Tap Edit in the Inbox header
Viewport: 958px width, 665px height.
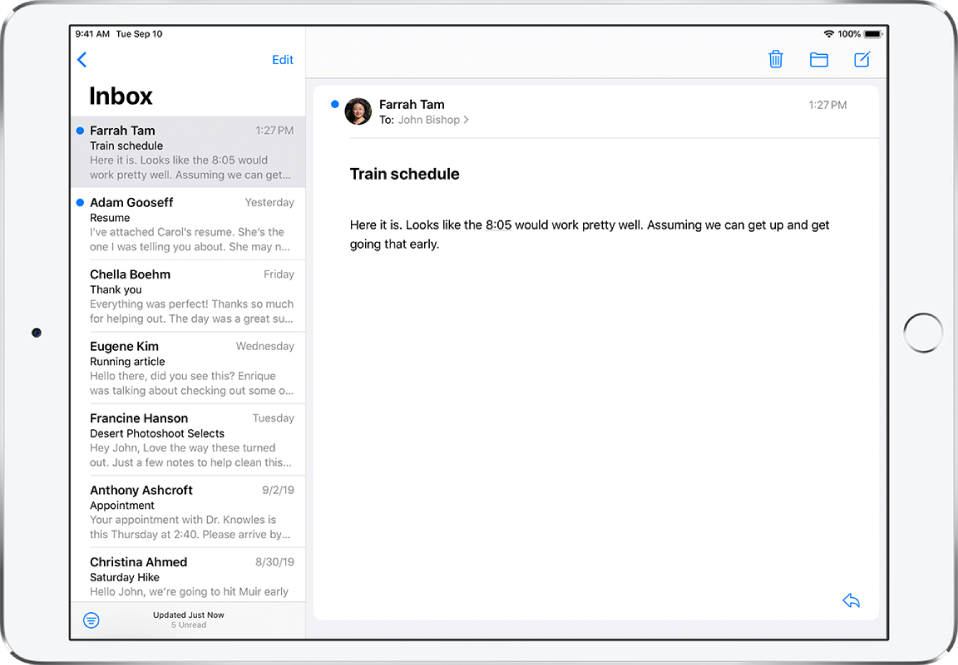[282, 59]
